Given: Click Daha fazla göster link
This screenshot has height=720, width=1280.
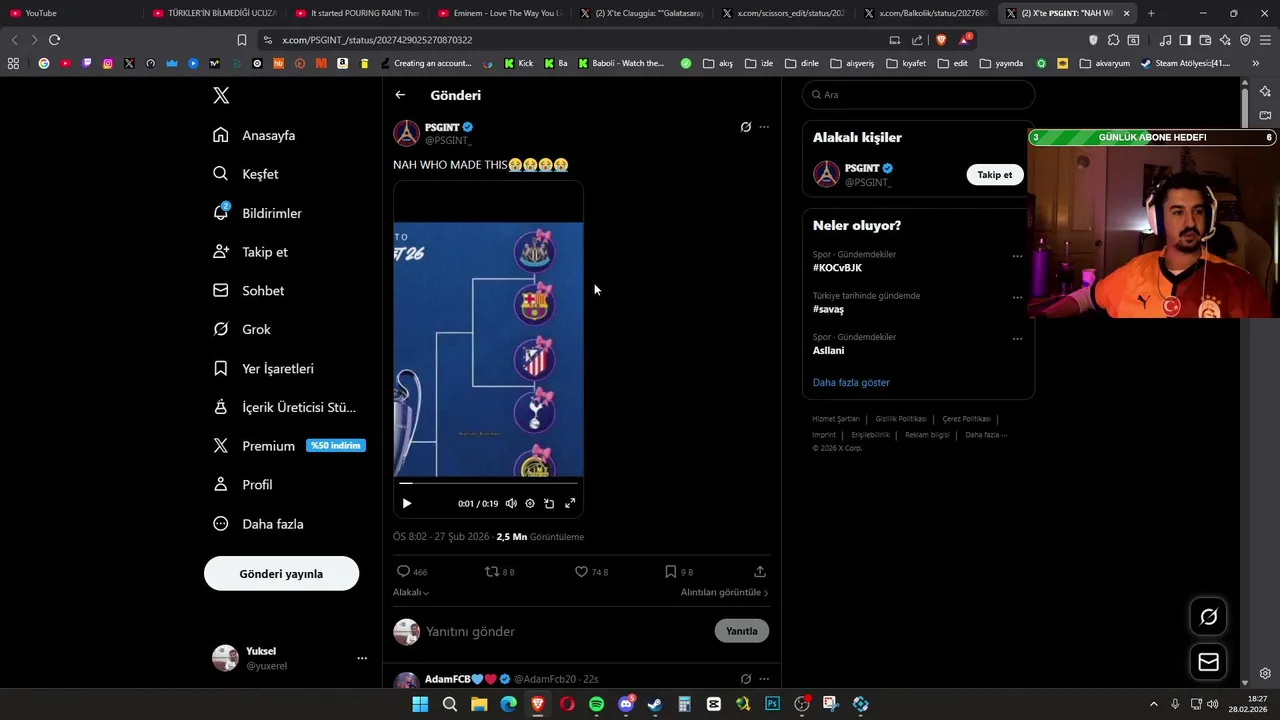Looking at the screenshot, I should 851,382.
